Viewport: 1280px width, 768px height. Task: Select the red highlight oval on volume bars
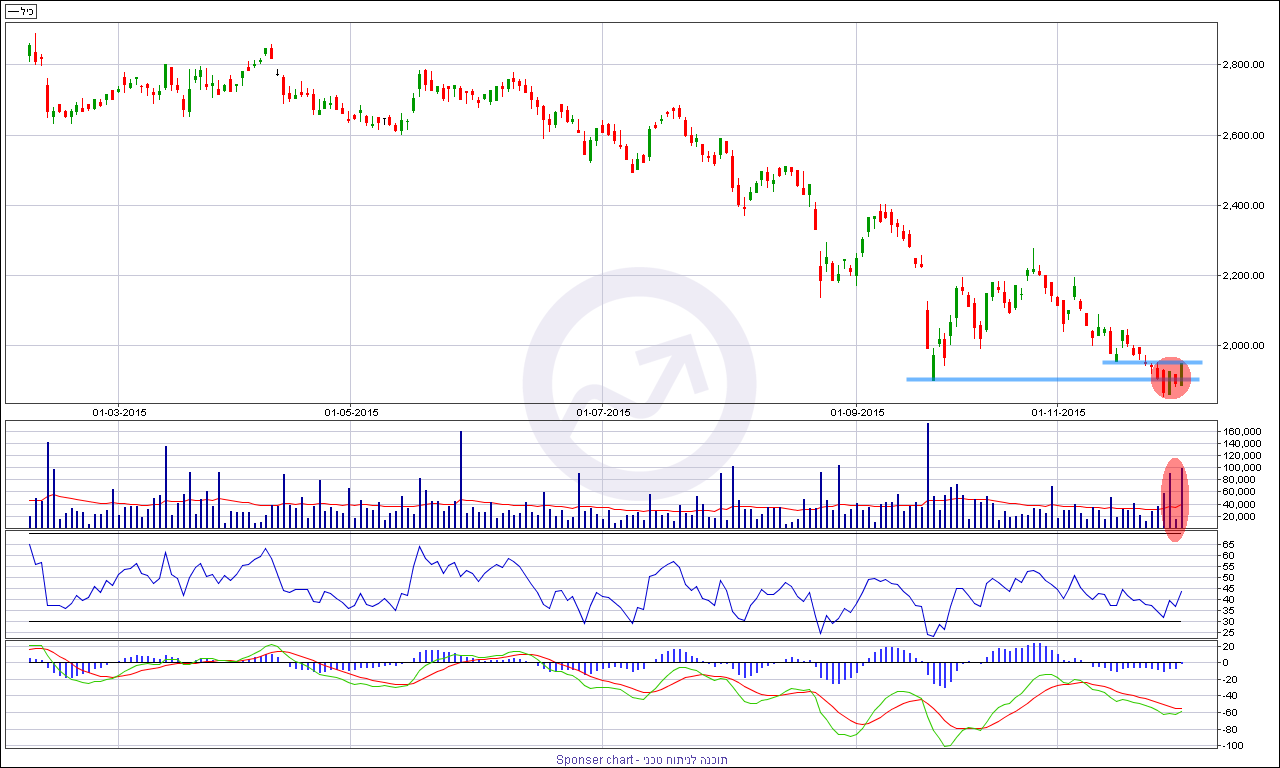pos(1176,499)
